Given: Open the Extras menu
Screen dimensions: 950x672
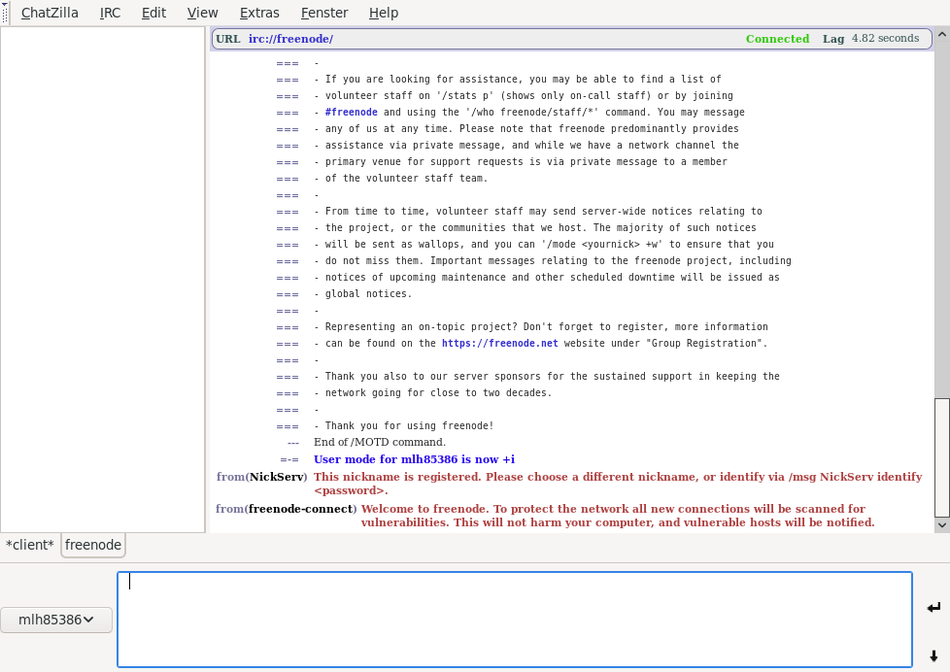Looking at the screenshot, I should [x=259, y=13].
